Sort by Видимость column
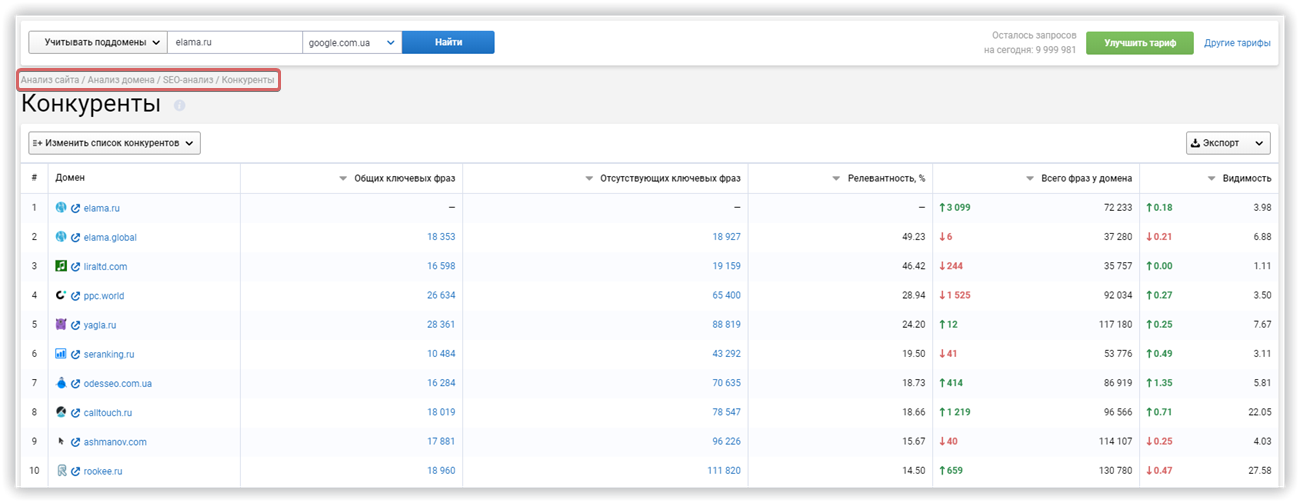This screenshot has height=503, width=1300. point(1240,178)
